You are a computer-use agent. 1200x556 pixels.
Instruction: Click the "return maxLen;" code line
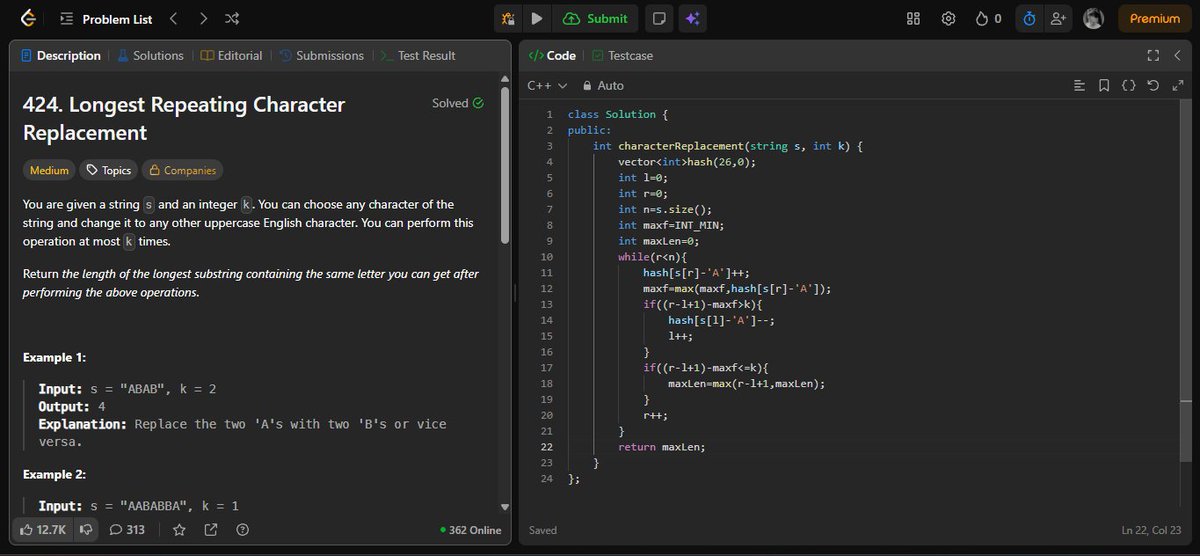(x=662, y=447)
